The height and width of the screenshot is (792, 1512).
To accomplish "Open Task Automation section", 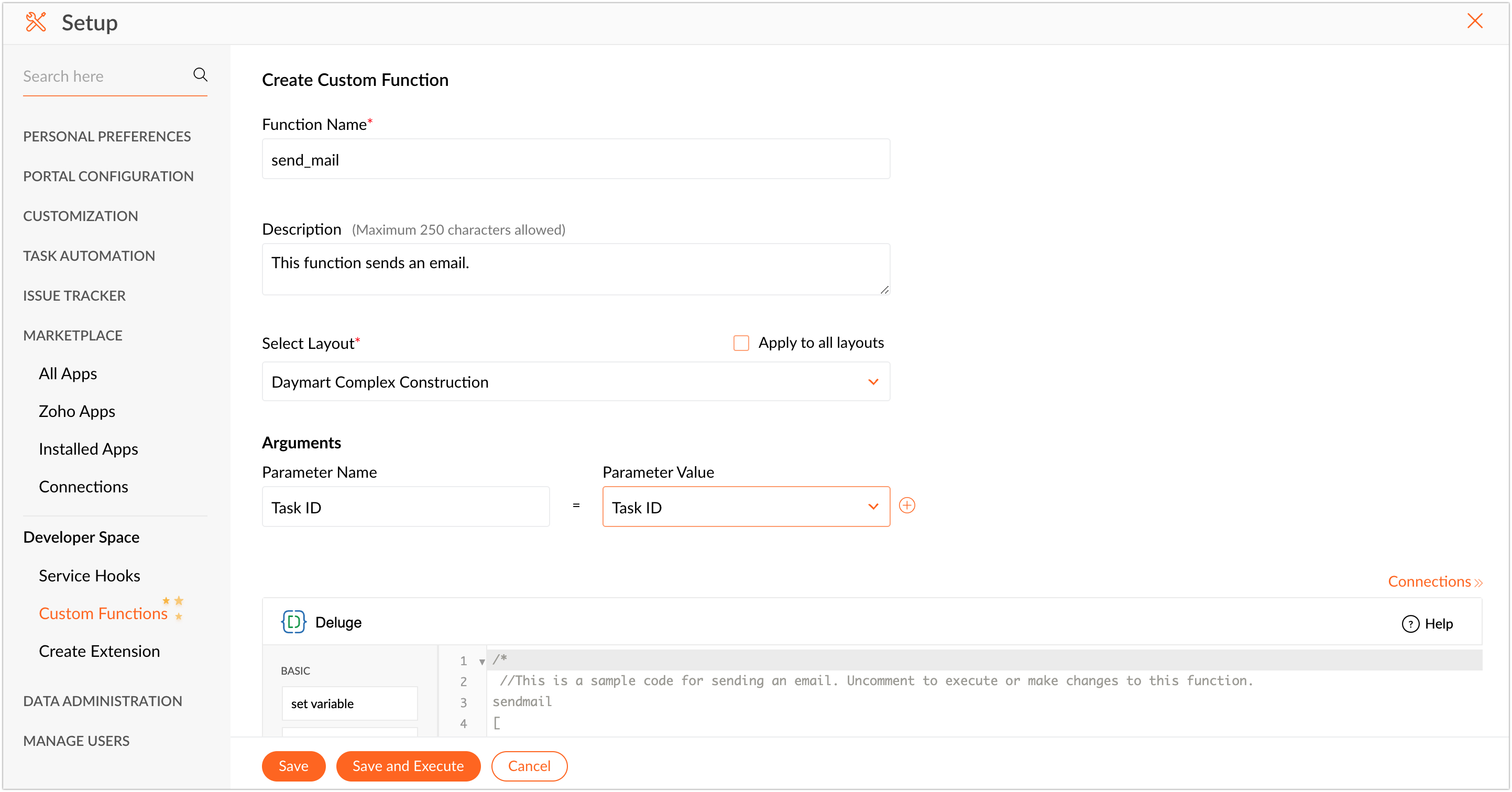I will (89, 256).
